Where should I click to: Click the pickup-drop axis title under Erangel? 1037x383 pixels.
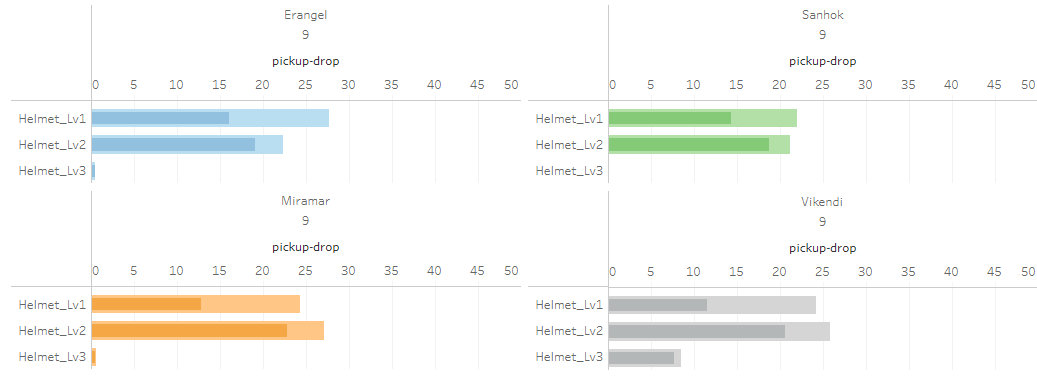point(306,62)
